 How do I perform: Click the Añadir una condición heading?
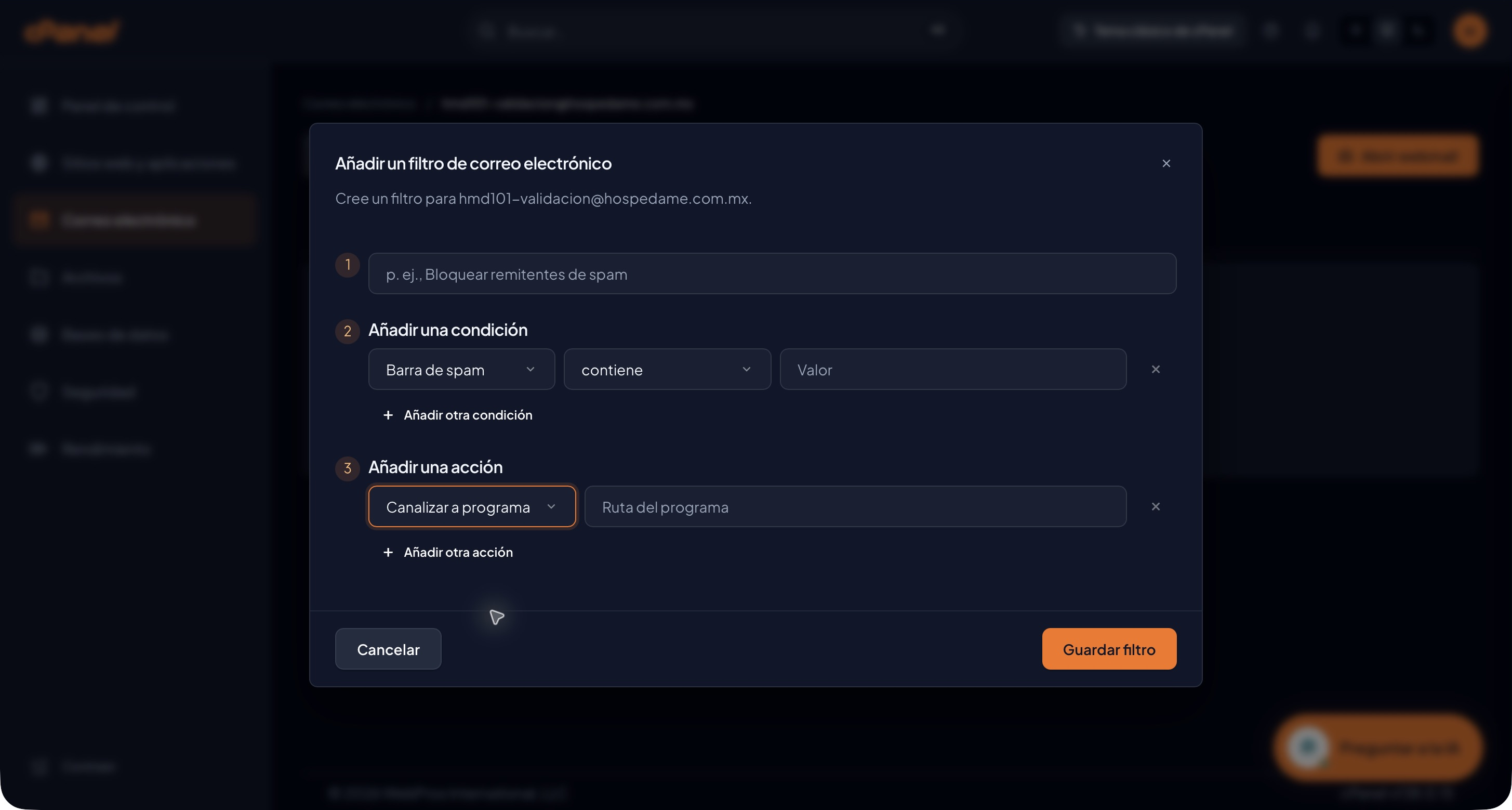(x=448, y=330)
